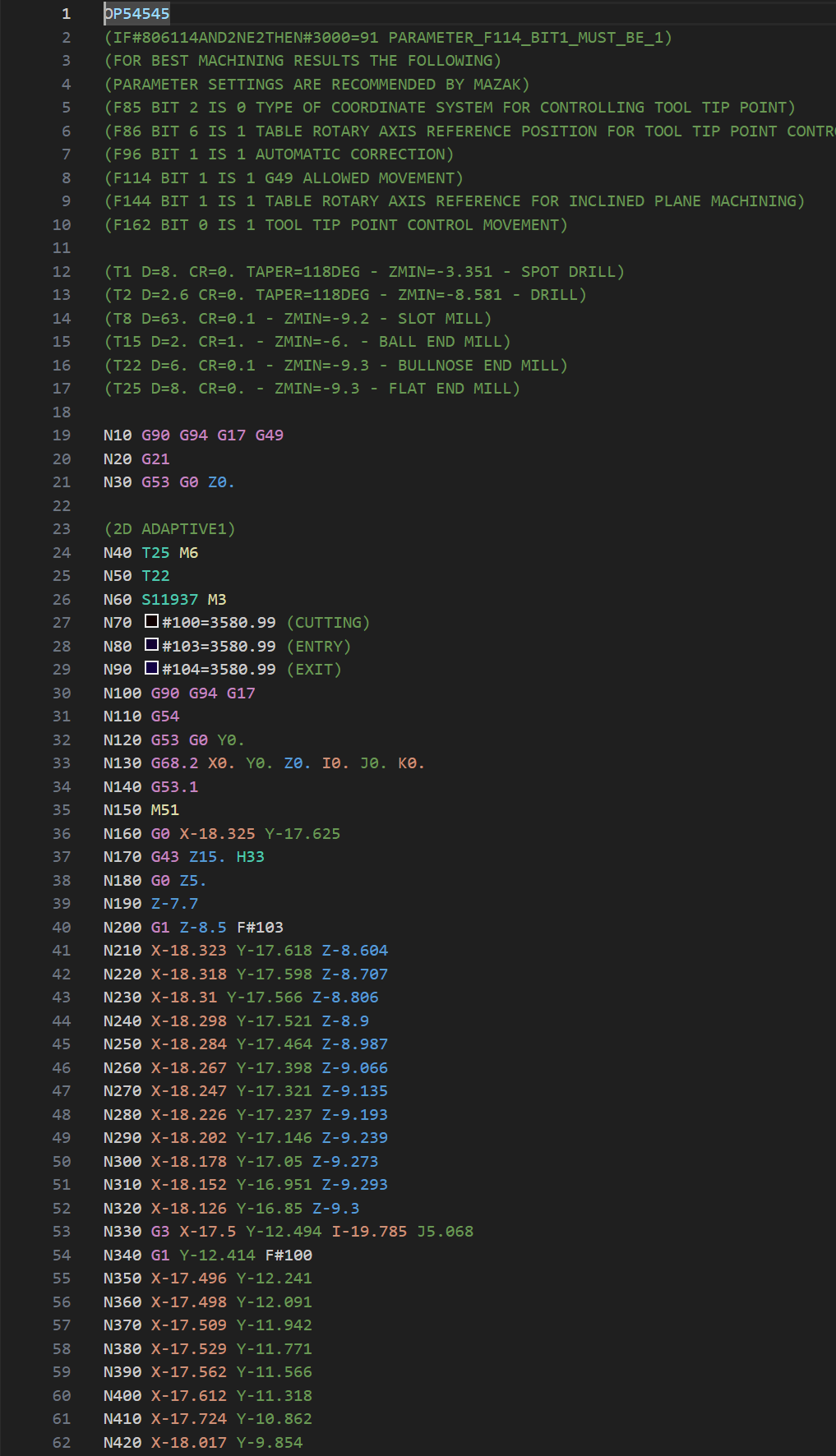Viewport: 836px width, 1456px height.
Task: Place cursor on S11937 spindle speed
Action: coord(169,600)
